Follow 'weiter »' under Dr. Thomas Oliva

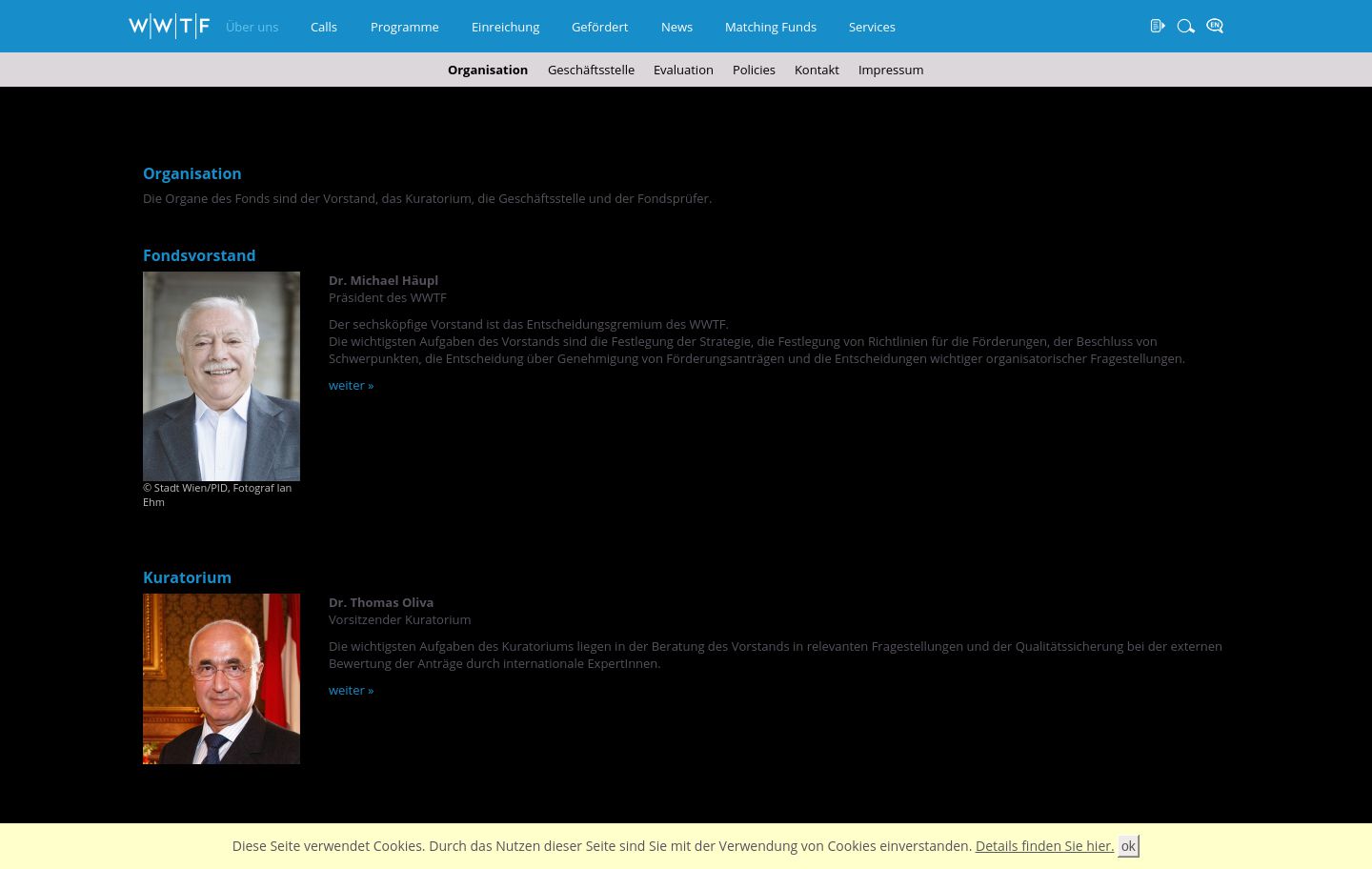coord(351,690)
